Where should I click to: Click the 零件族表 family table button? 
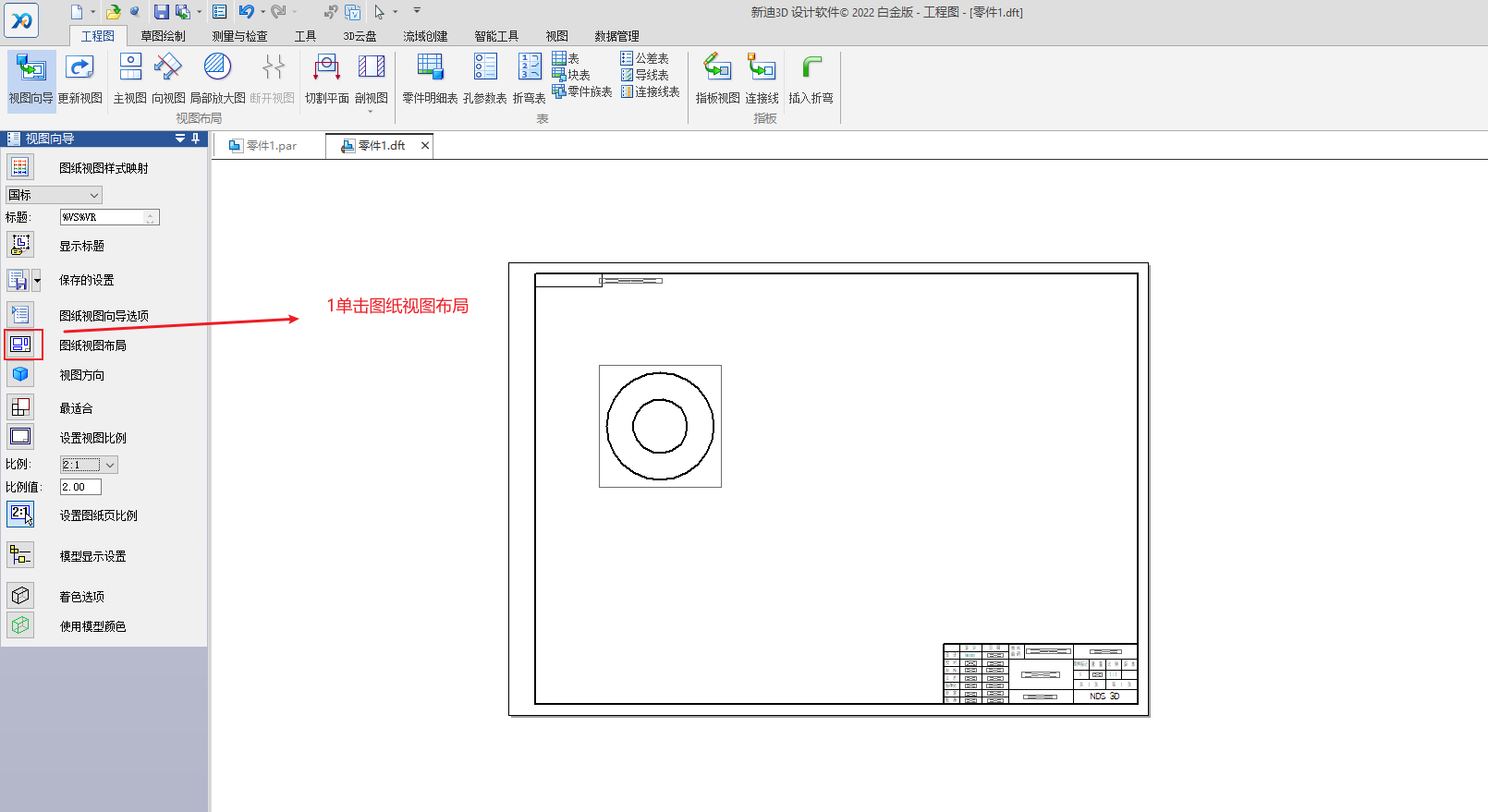tap(582, 91)
